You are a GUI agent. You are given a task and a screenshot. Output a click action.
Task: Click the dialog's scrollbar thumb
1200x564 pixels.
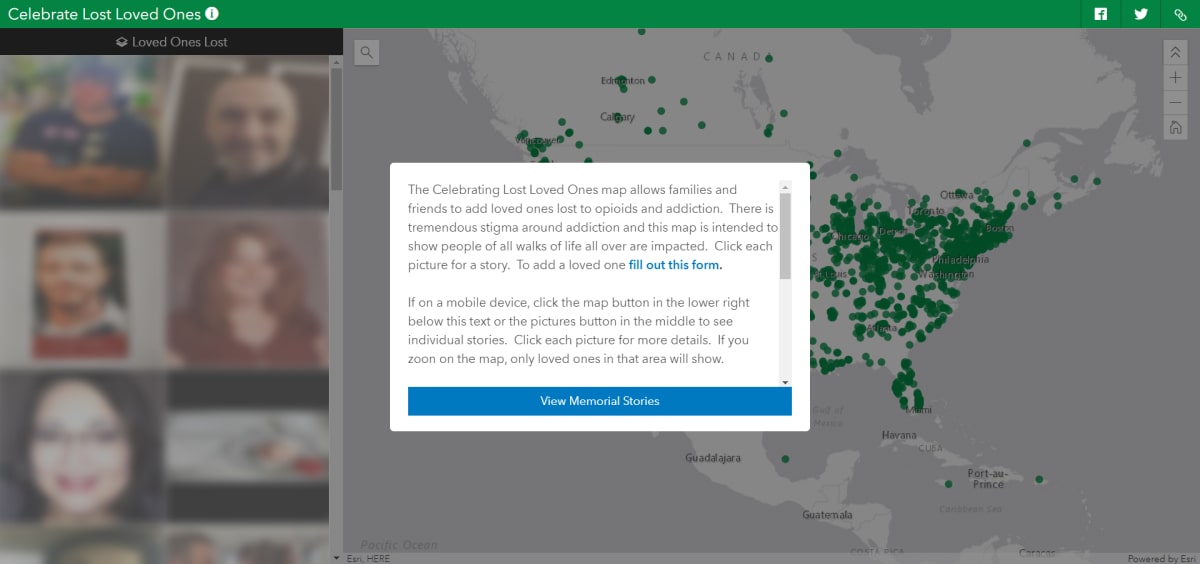tap(785, 235)
